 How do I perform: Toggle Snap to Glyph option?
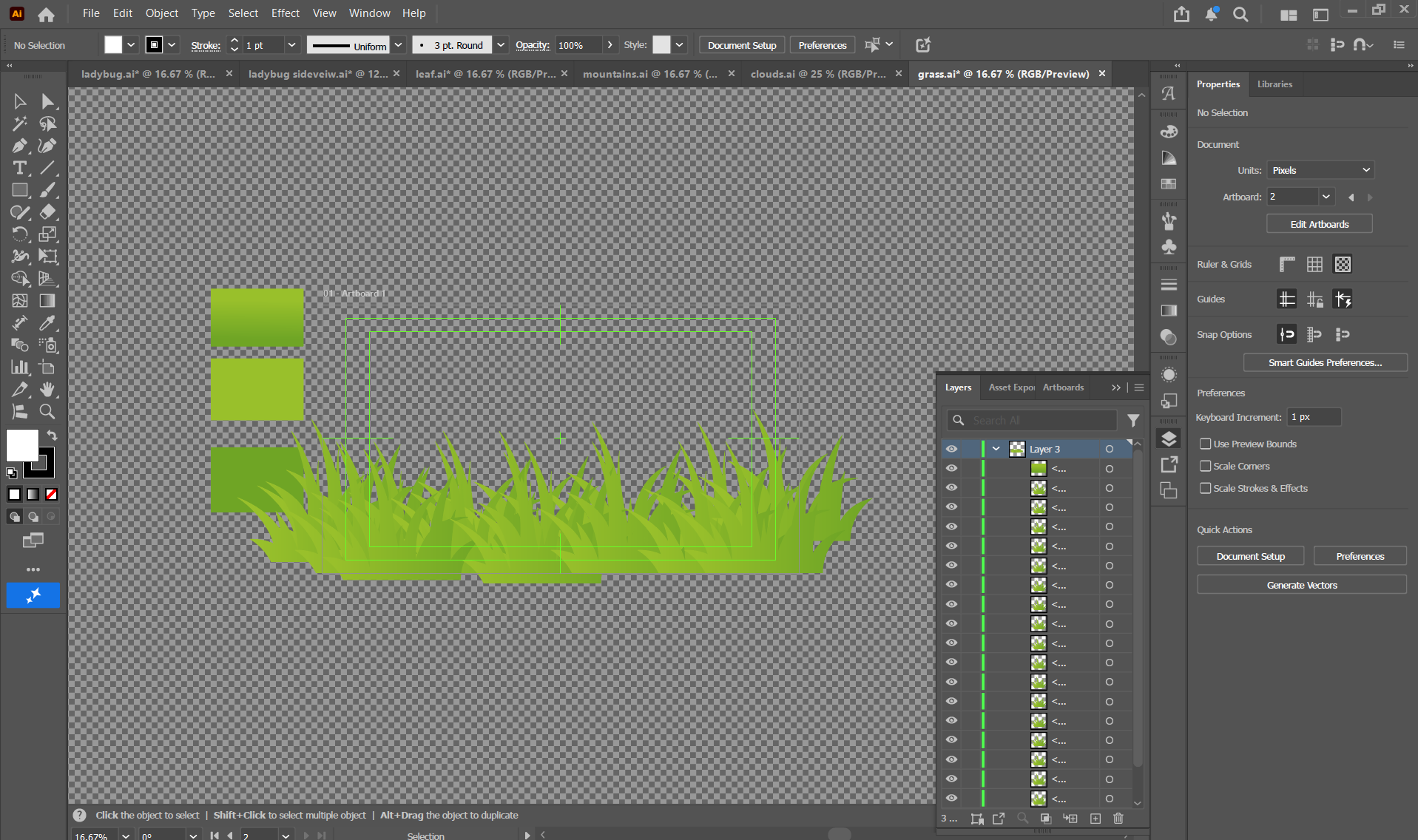click(x=1343, y=334)
